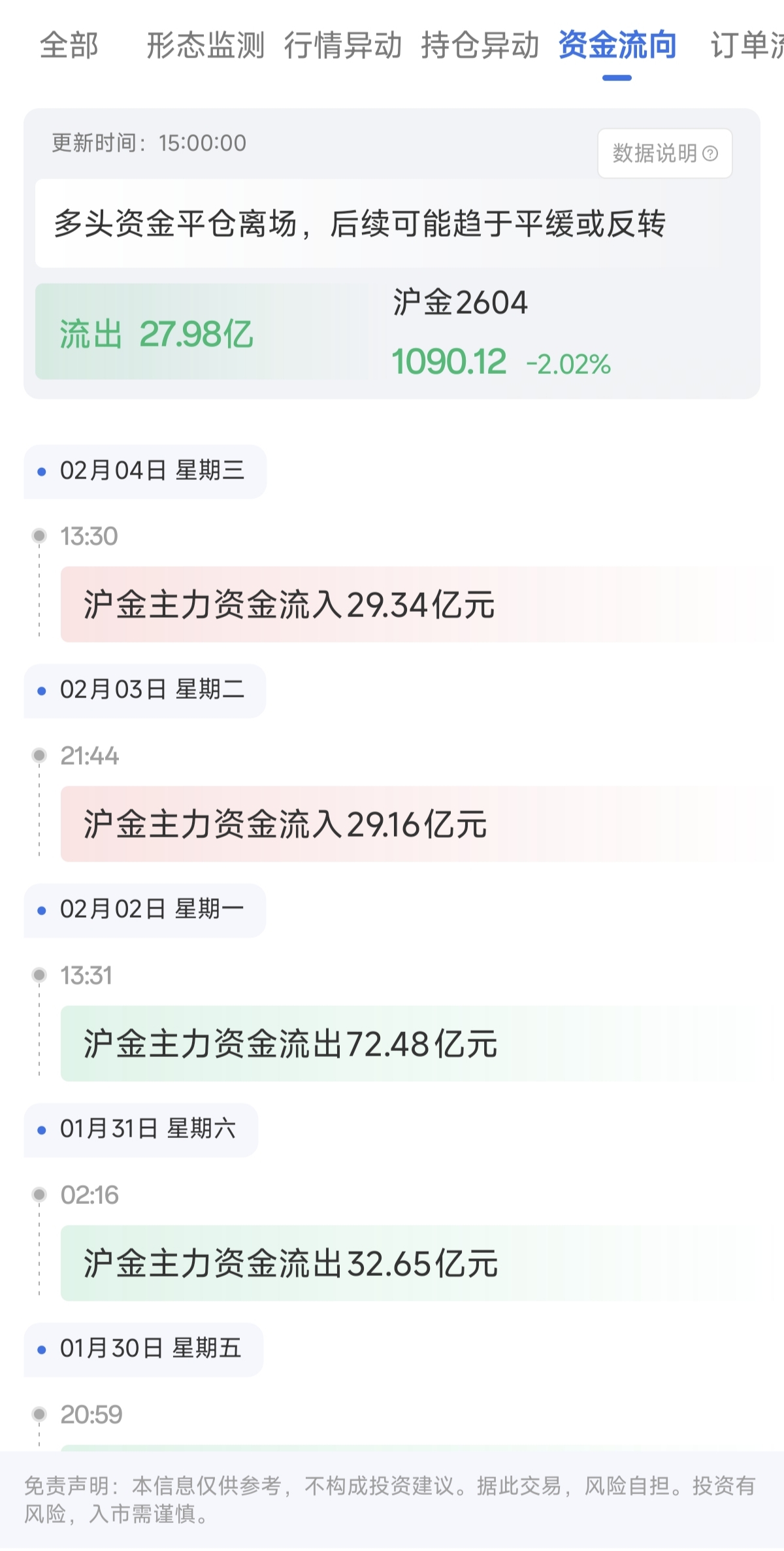The width and height of the screenshot is (784, 1551).
Task: Go to 持仓异动 tab
Action: pos(480,46)
